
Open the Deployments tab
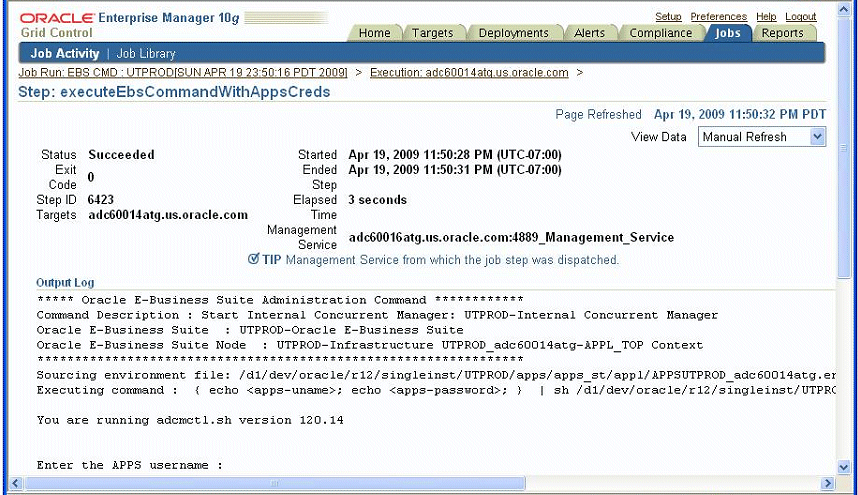(513, 33)
